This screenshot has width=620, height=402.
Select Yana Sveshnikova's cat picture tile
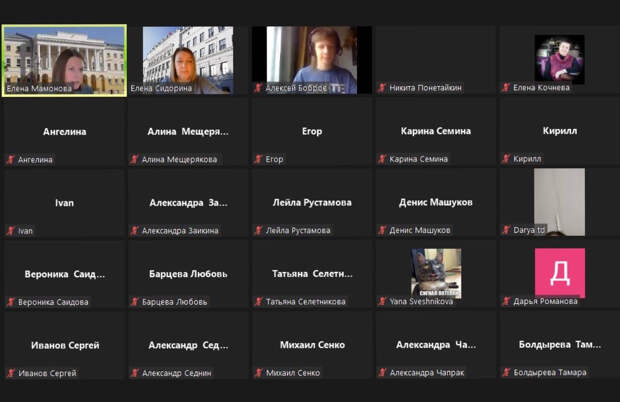pyautogui.click(x=436, y=272)
